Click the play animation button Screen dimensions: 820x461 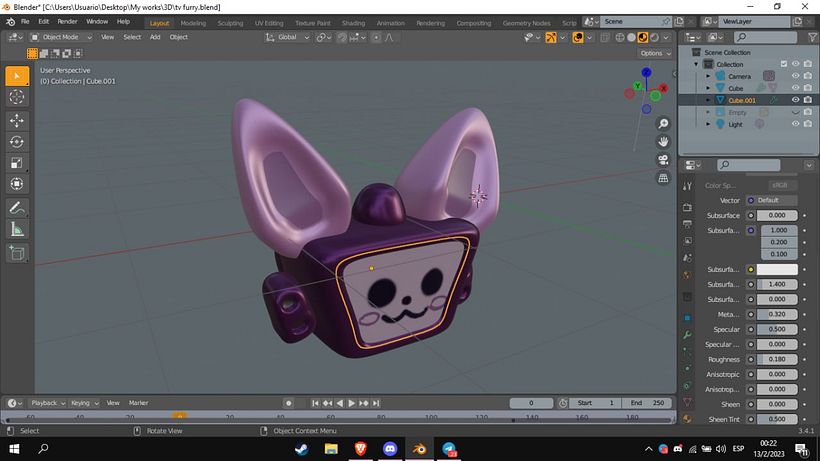tap(351, 403)
